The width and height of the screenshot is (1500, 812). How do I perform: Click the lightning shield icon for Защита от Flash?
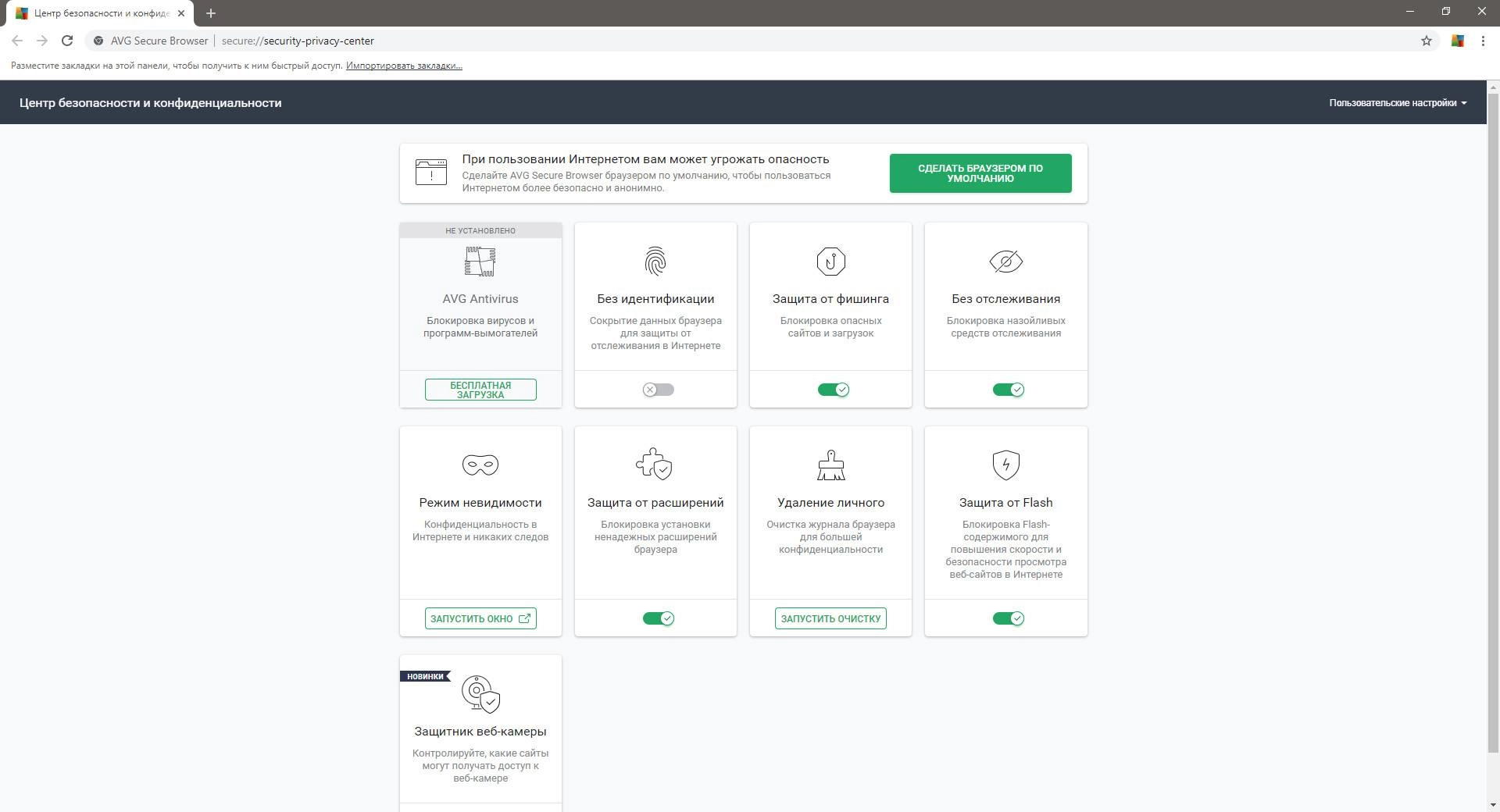pos(1005,465)
